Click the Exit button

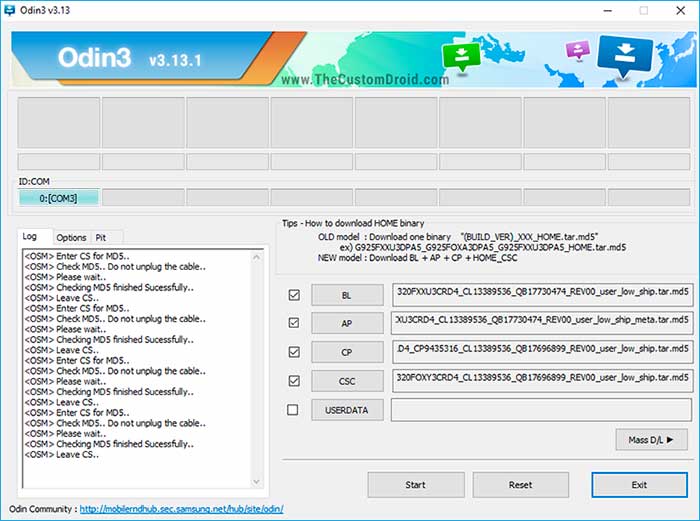click(639, 485)
